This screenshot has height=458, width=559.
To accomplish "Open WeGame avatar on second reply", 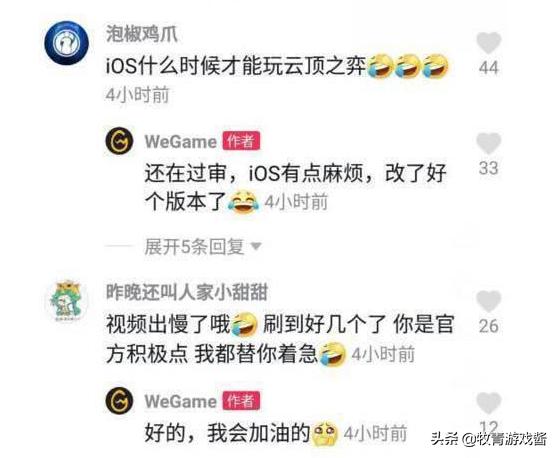I will tap(119, 400).
